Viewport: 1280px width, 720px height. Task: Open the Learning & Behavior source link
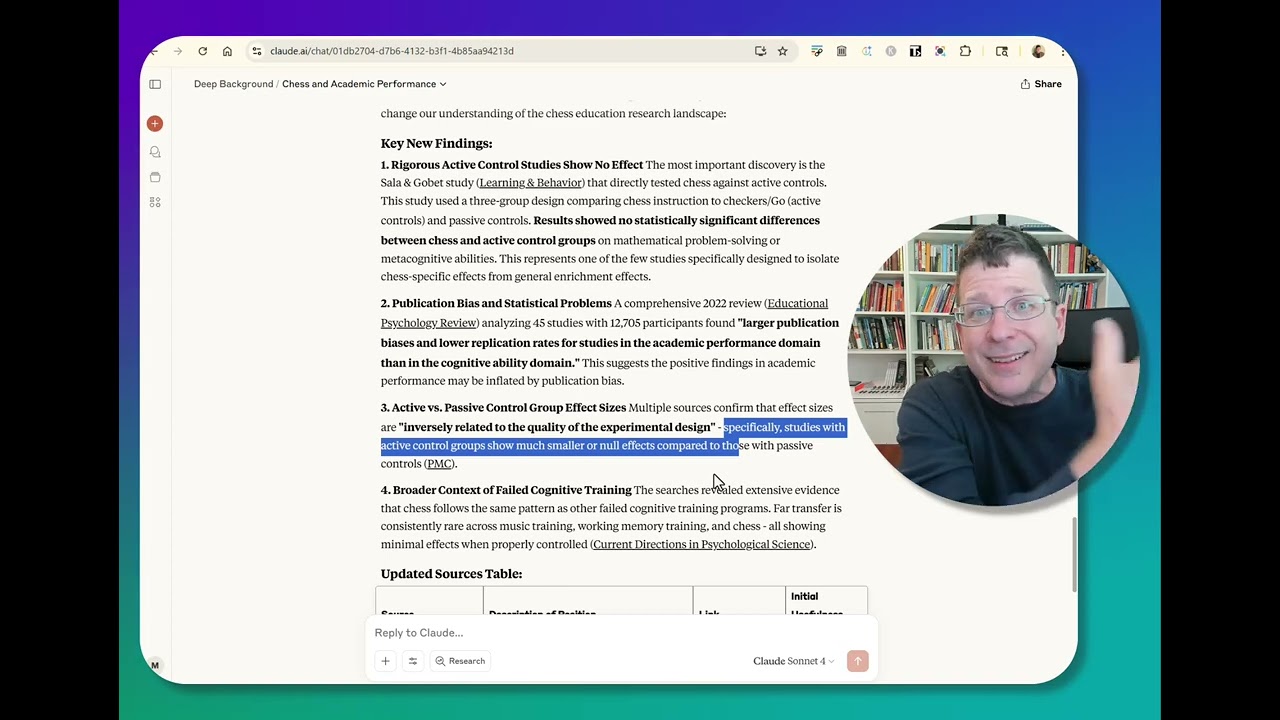530,183
